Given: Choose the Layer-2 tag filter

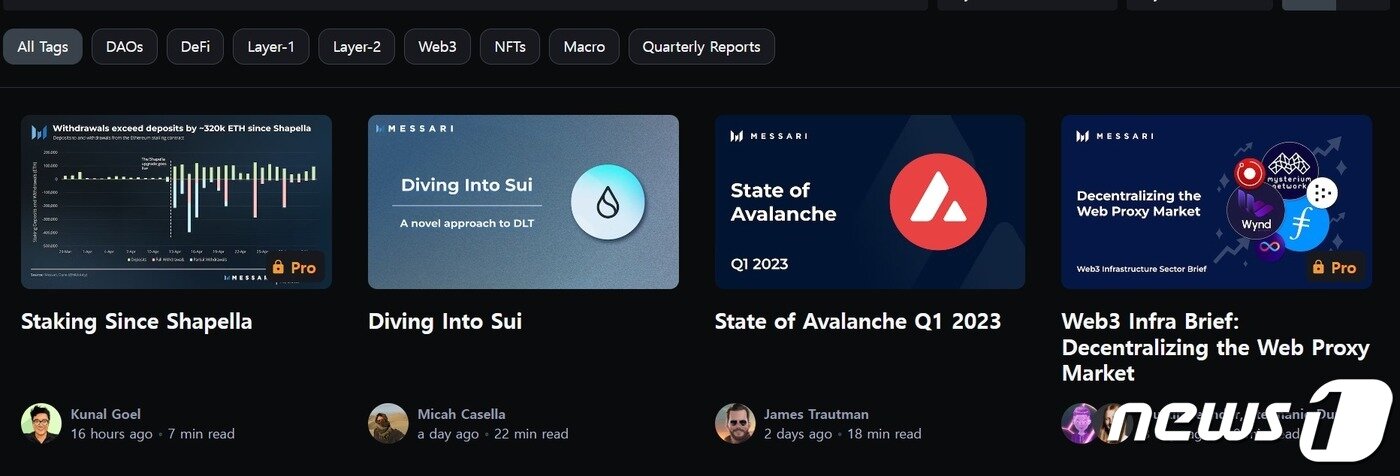Looking at the screenshot, I should [356, 47].
